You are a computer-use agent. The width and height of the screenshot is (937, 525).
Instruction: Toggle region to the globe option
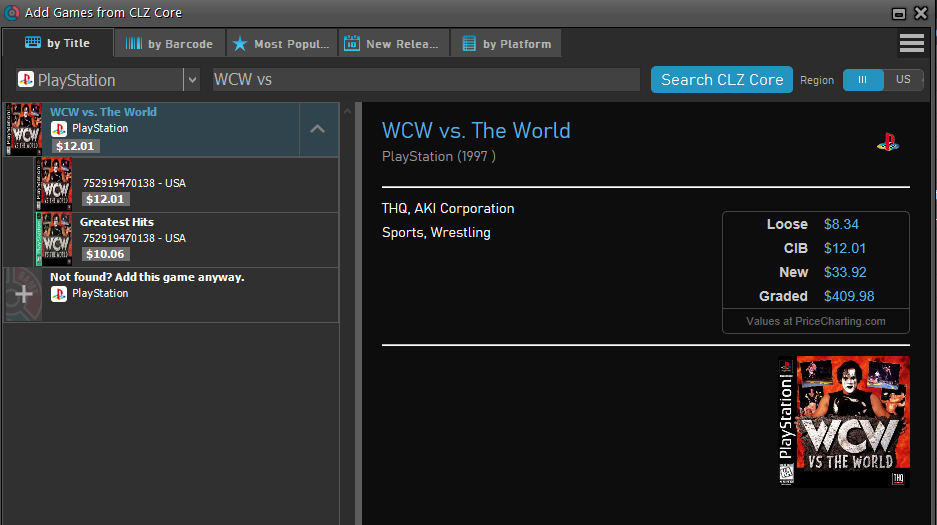[x=863, y=80]
